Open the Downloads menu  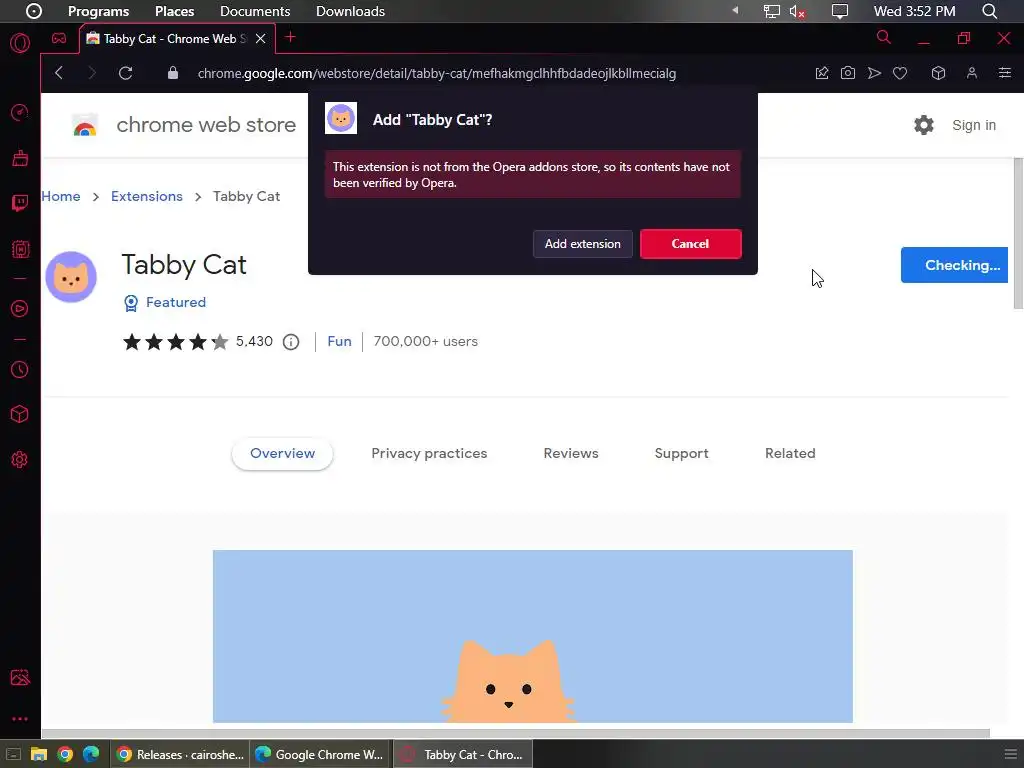(350, 11)
